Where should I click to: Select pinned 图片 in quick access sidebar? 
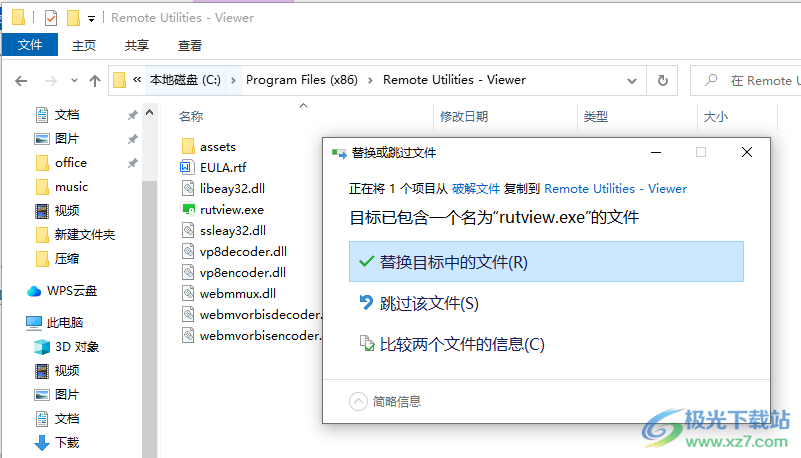(66, 139)
